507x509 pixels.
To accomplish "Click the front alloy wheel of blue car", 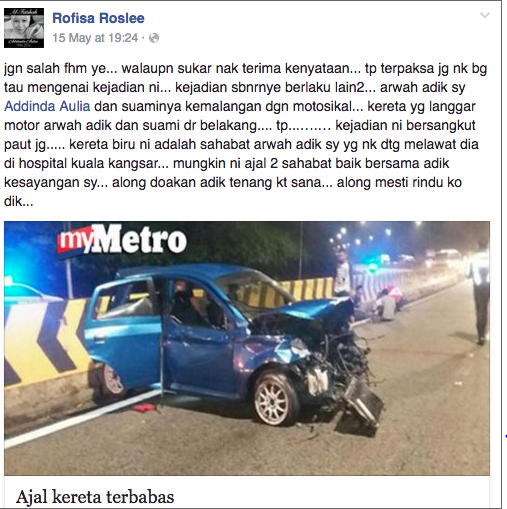I will [x=275, y=400].
